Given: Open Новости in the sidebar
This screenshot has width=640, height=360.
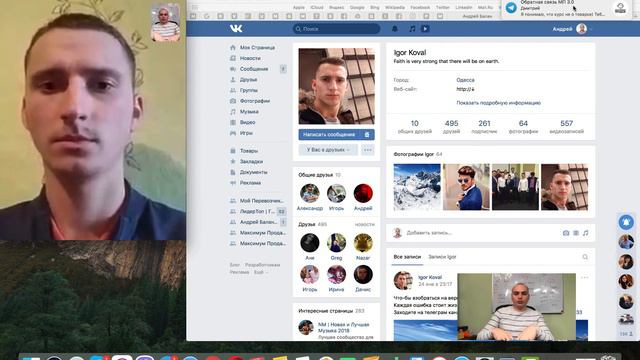Looking at the screenshot, I should click(x=250, y=58).
